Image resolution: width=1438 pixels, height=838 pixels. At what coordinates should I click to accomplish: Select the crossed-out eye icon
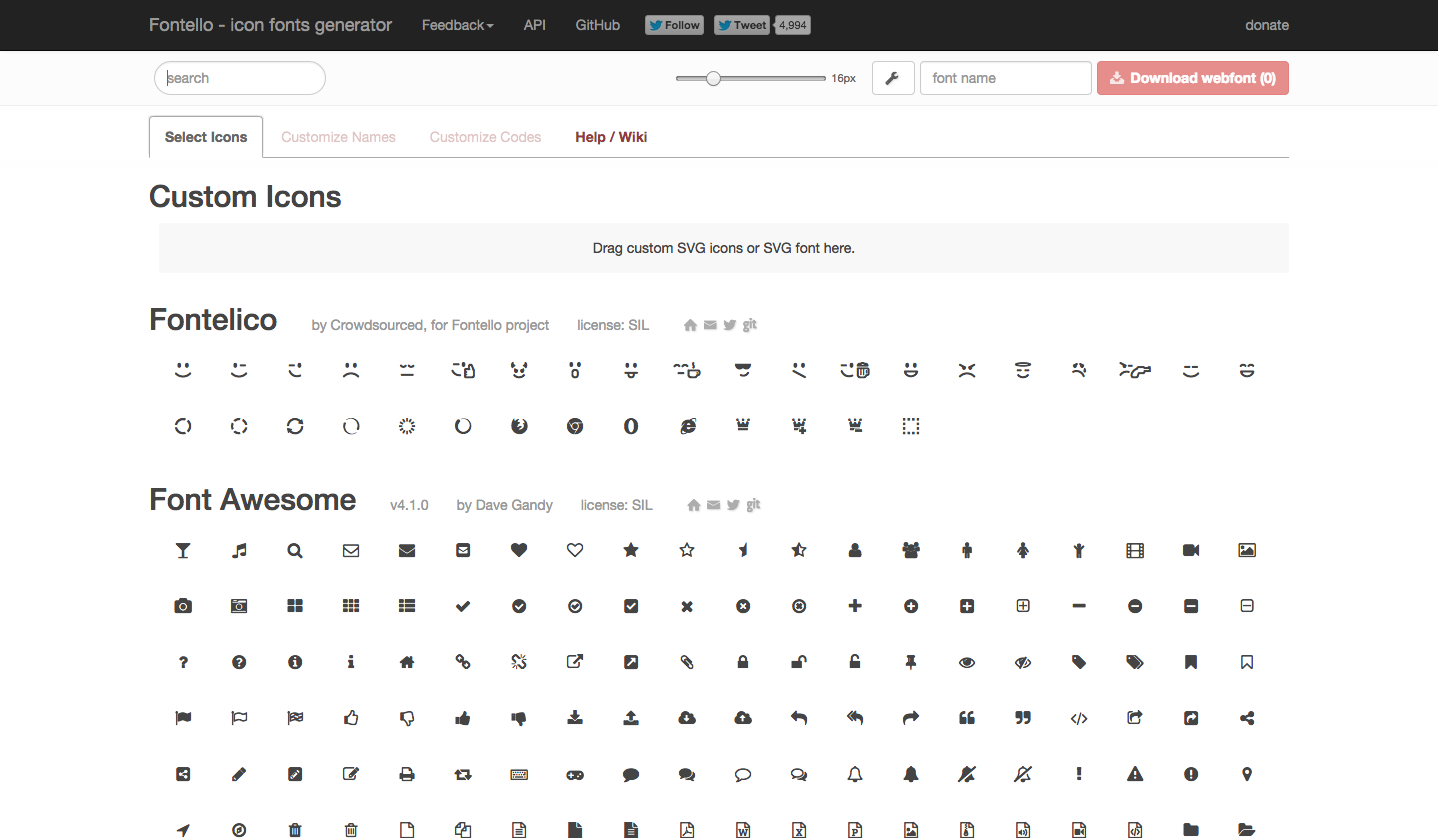[1023, 662]
